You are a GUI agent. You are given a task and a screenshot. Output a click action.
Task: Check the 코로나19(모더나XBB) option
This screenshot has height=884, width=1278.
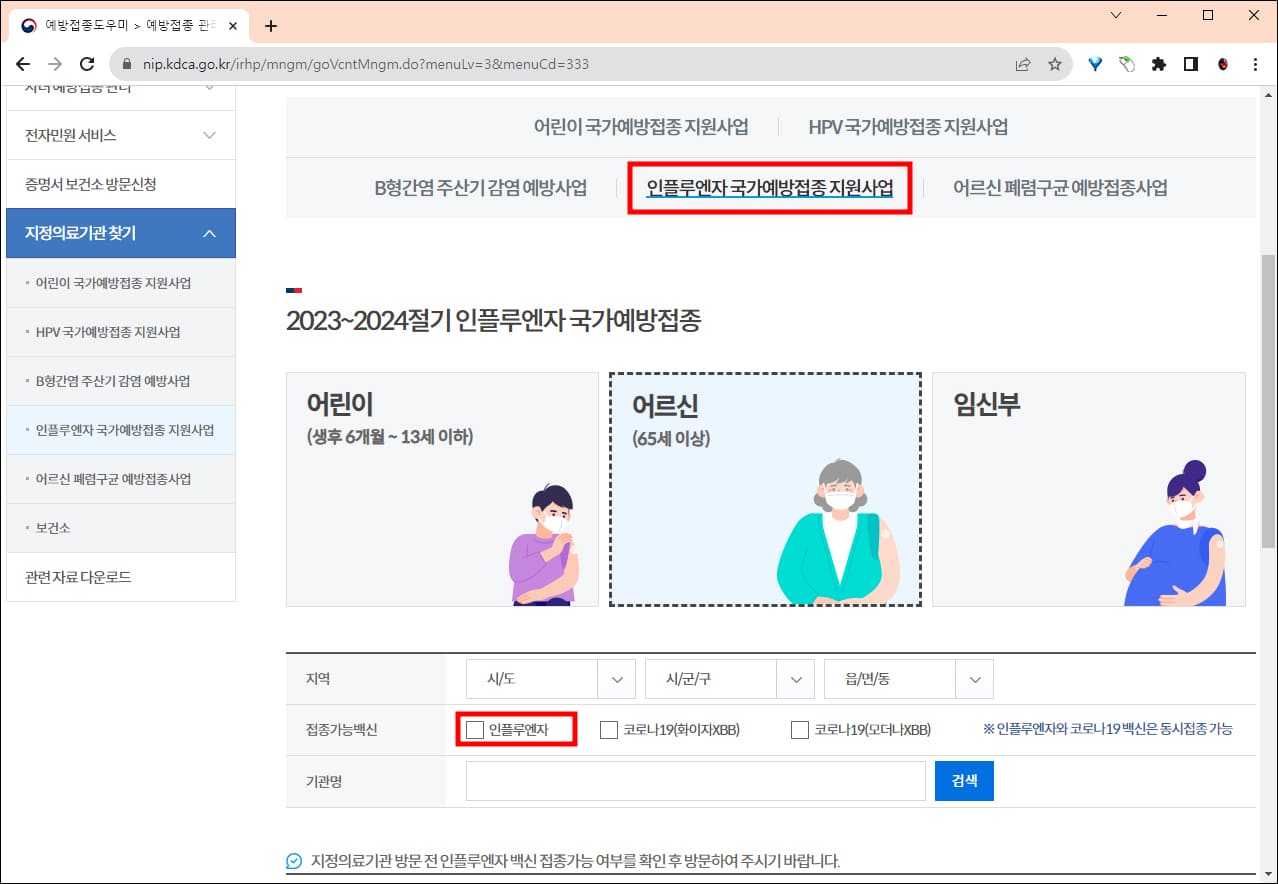(x=799, y=730)
